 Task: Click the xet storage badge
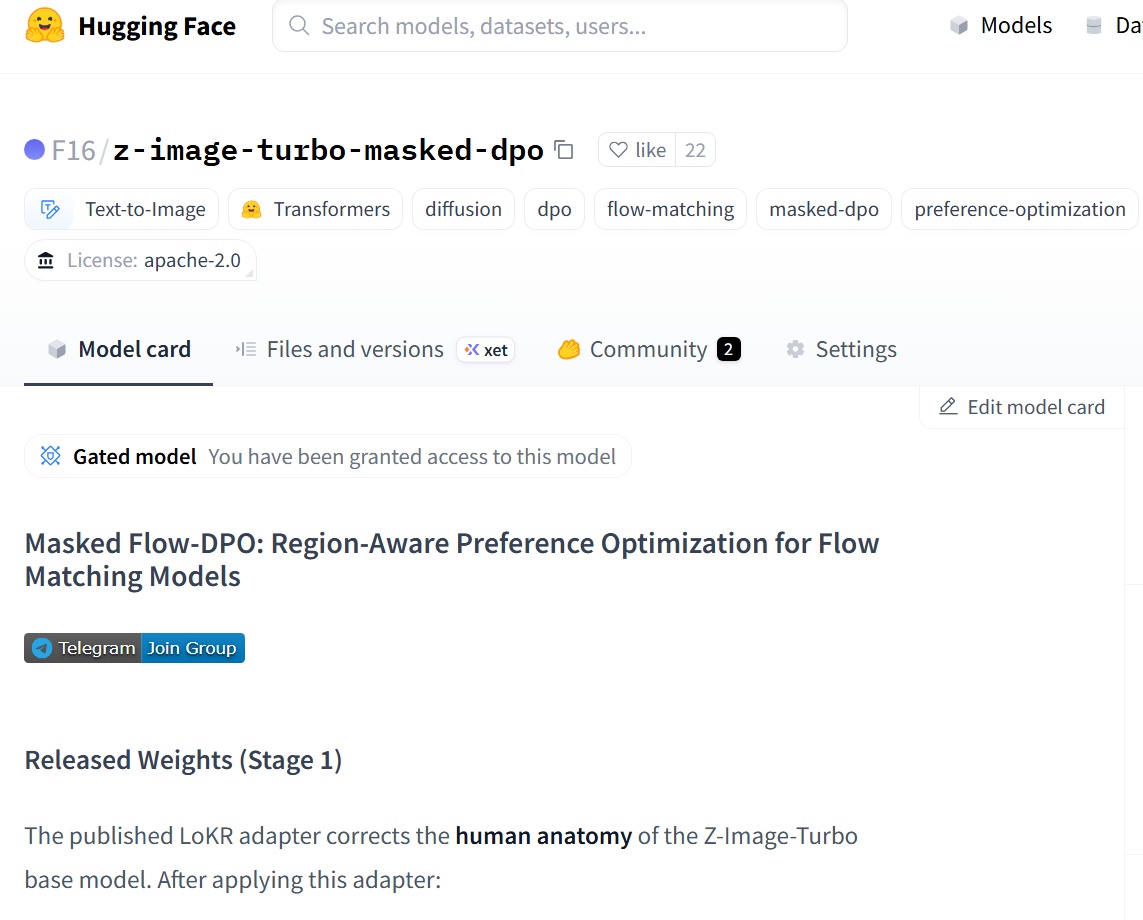pos(486,350)
